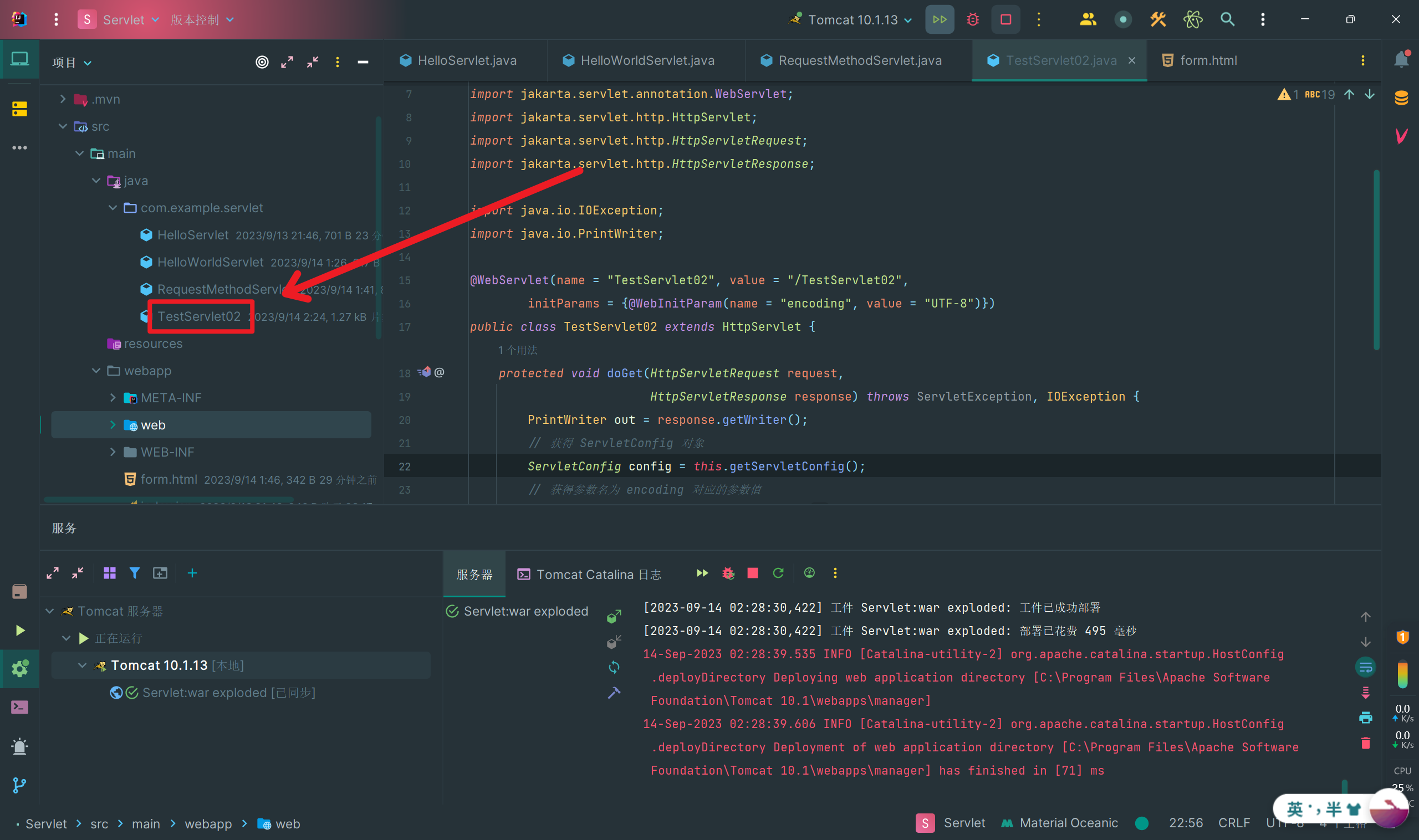Toggle the notifications bell panel
This screenshot has width=1419, height=840.
(x=1401, y=59)
